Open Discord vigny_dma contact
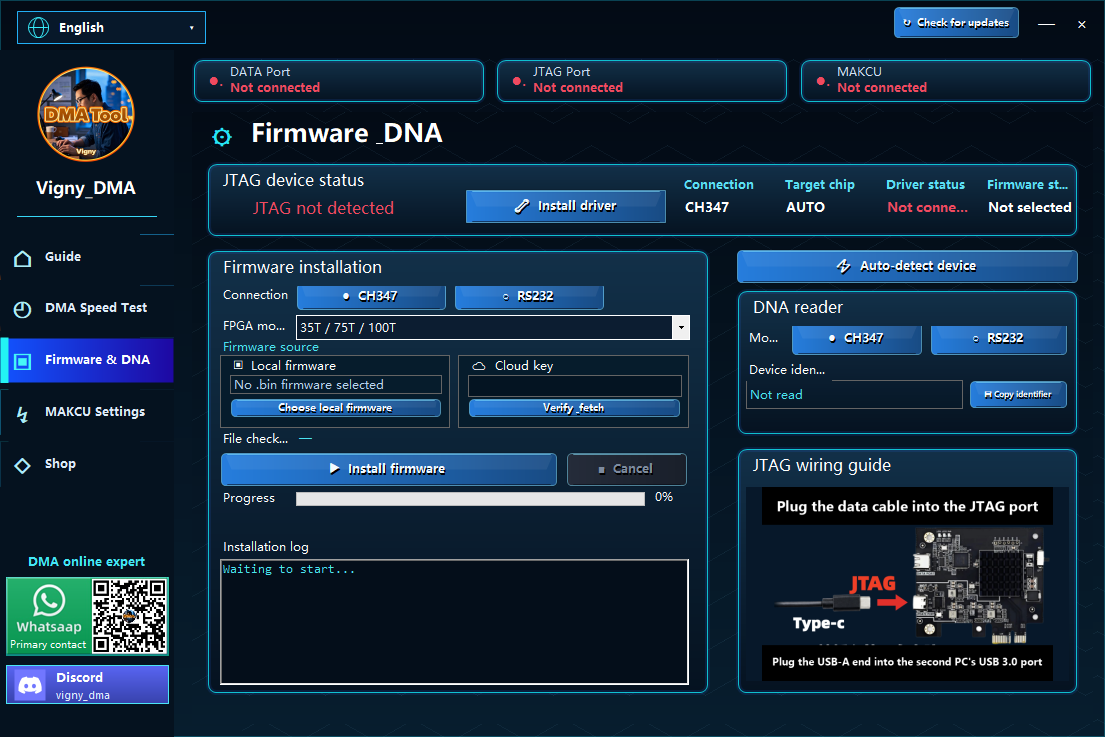 pyautogui.click(x=87, y=685)
